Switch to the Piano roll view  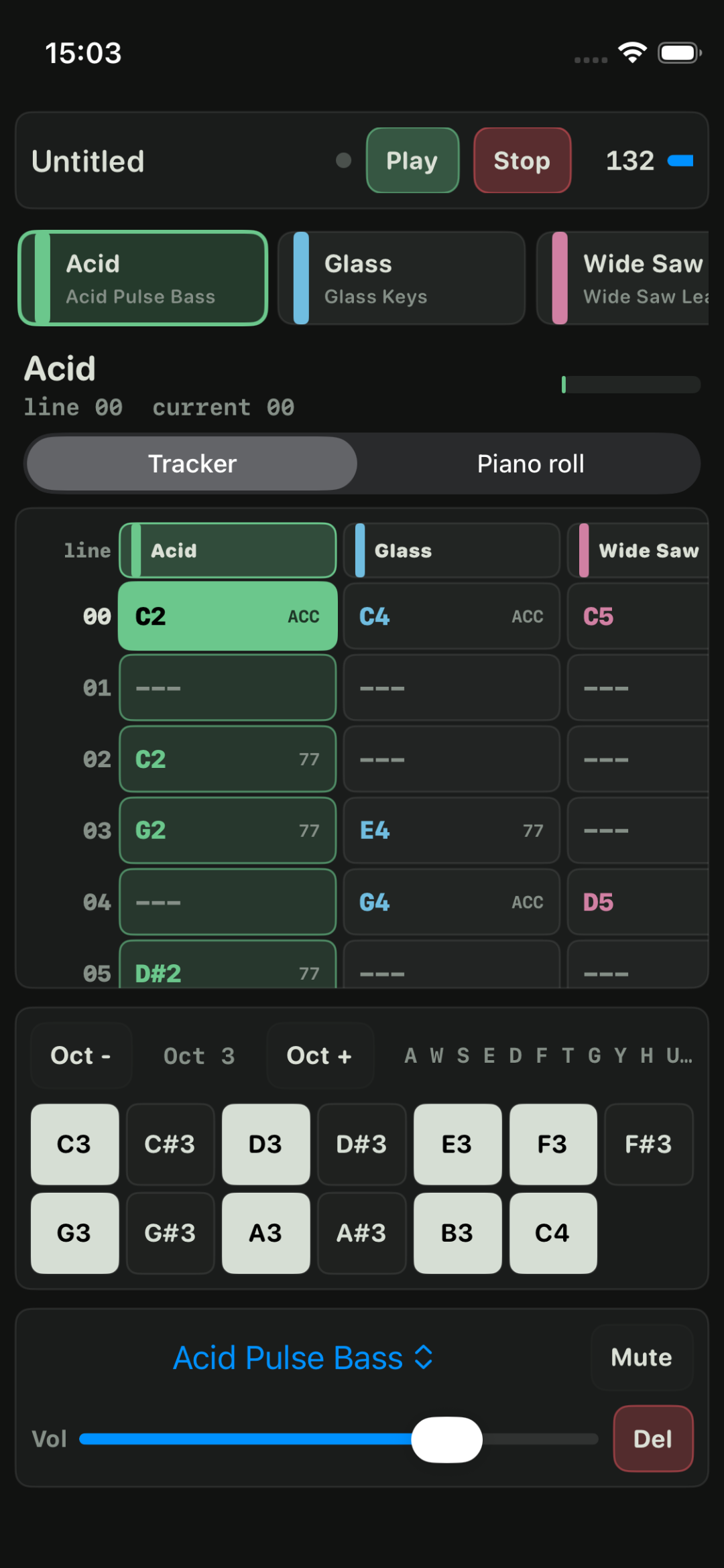[x=530, y=464]
